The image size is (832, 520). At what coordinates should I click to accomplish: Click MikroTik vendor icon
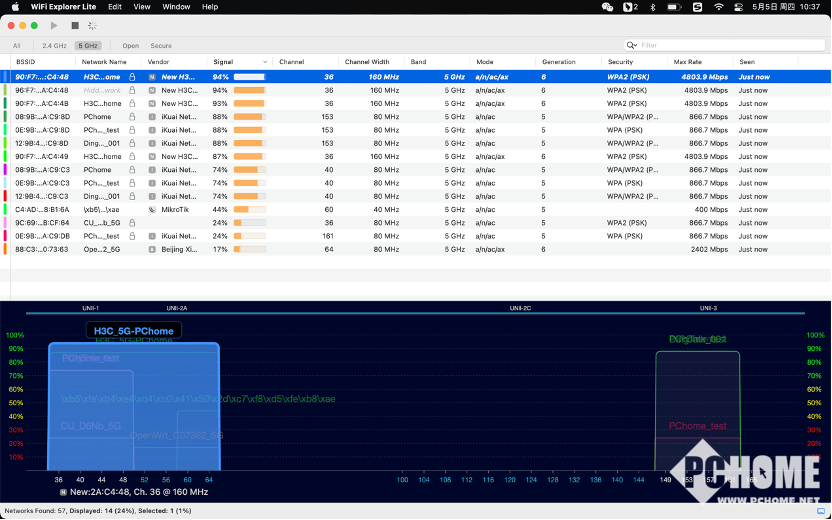click(x=152, y=210)
